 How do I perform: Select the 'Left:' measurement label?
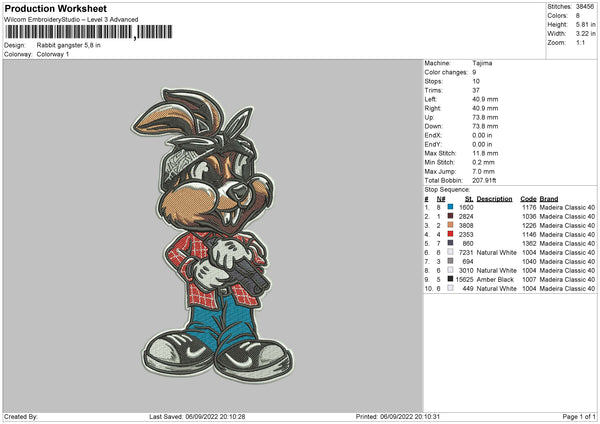(x=430, y=99)
